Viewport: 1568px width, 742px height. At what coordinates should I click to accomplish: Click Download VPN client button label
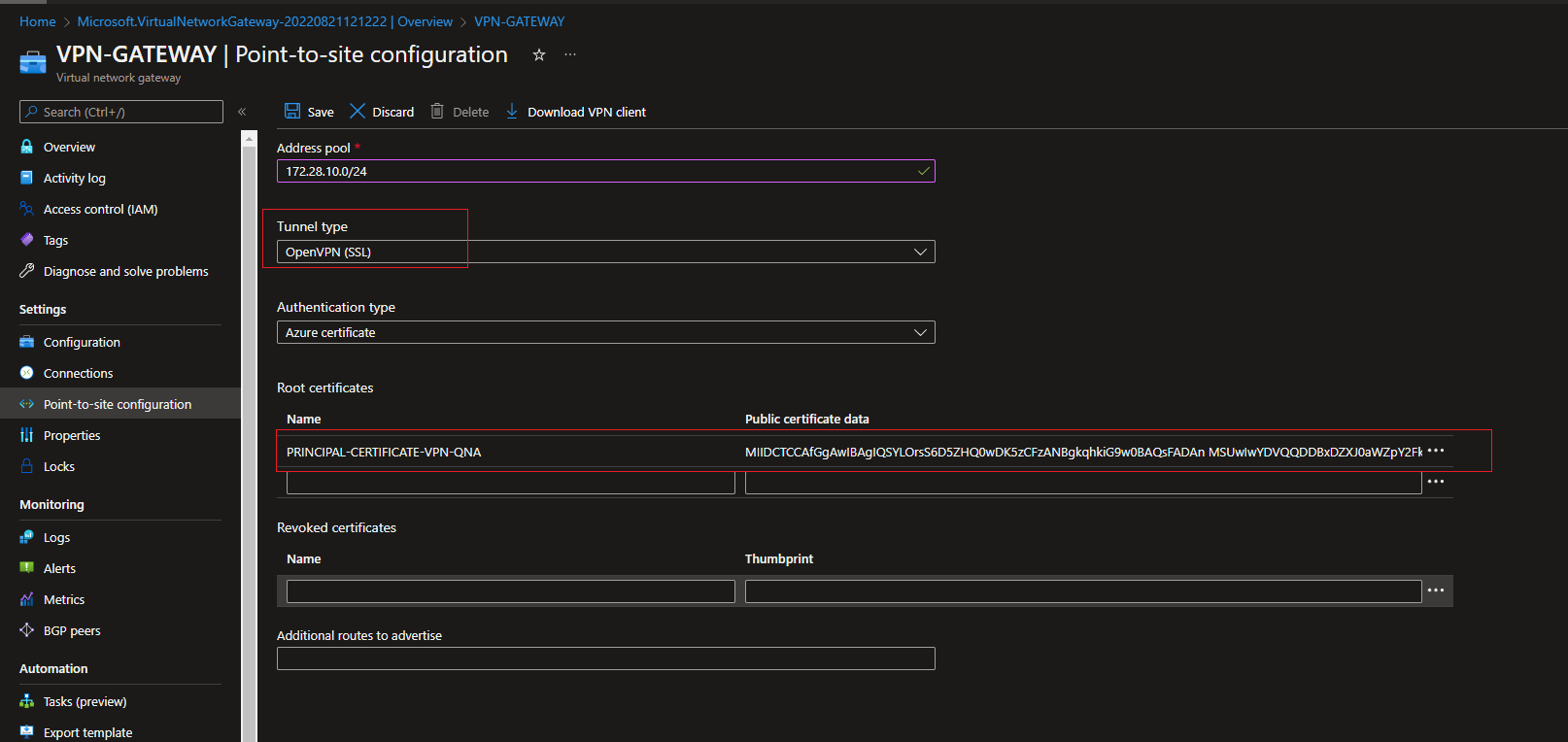click(587, 112)
